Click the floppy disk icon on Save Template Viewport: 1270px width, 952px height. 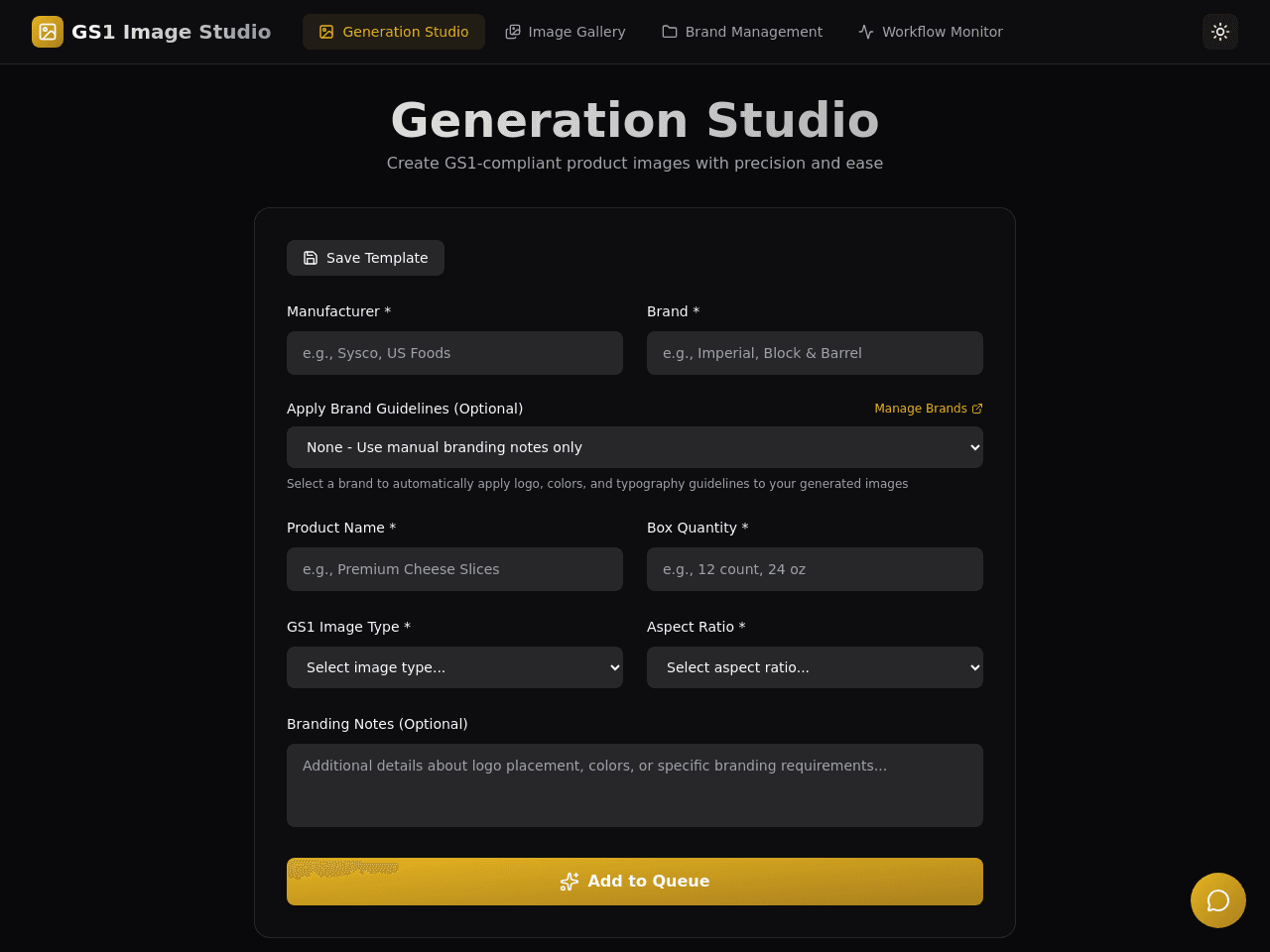coord(311,258)
